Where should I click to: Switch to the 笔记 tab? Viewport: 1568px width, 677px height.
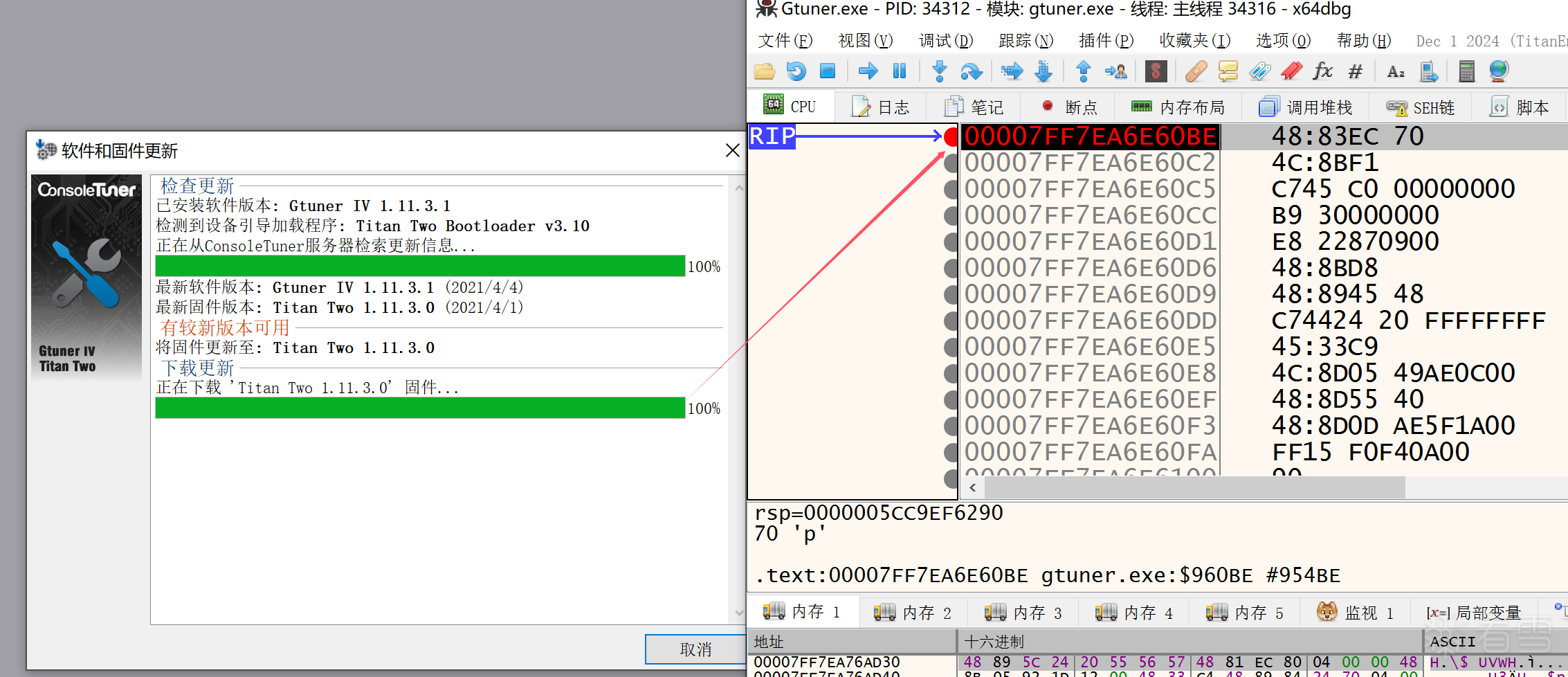[x=974, y=107]
